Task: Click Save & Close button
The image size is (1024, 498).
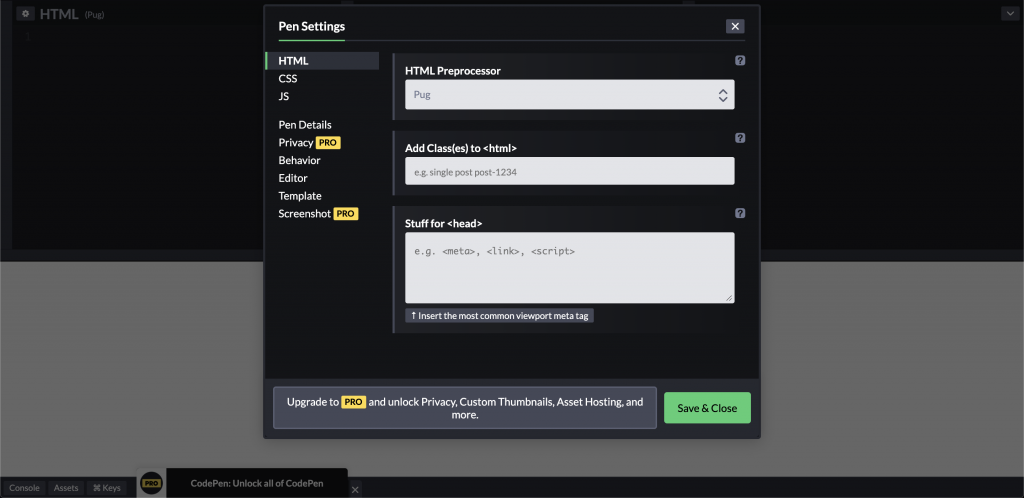Action: (x=707, y=408)
